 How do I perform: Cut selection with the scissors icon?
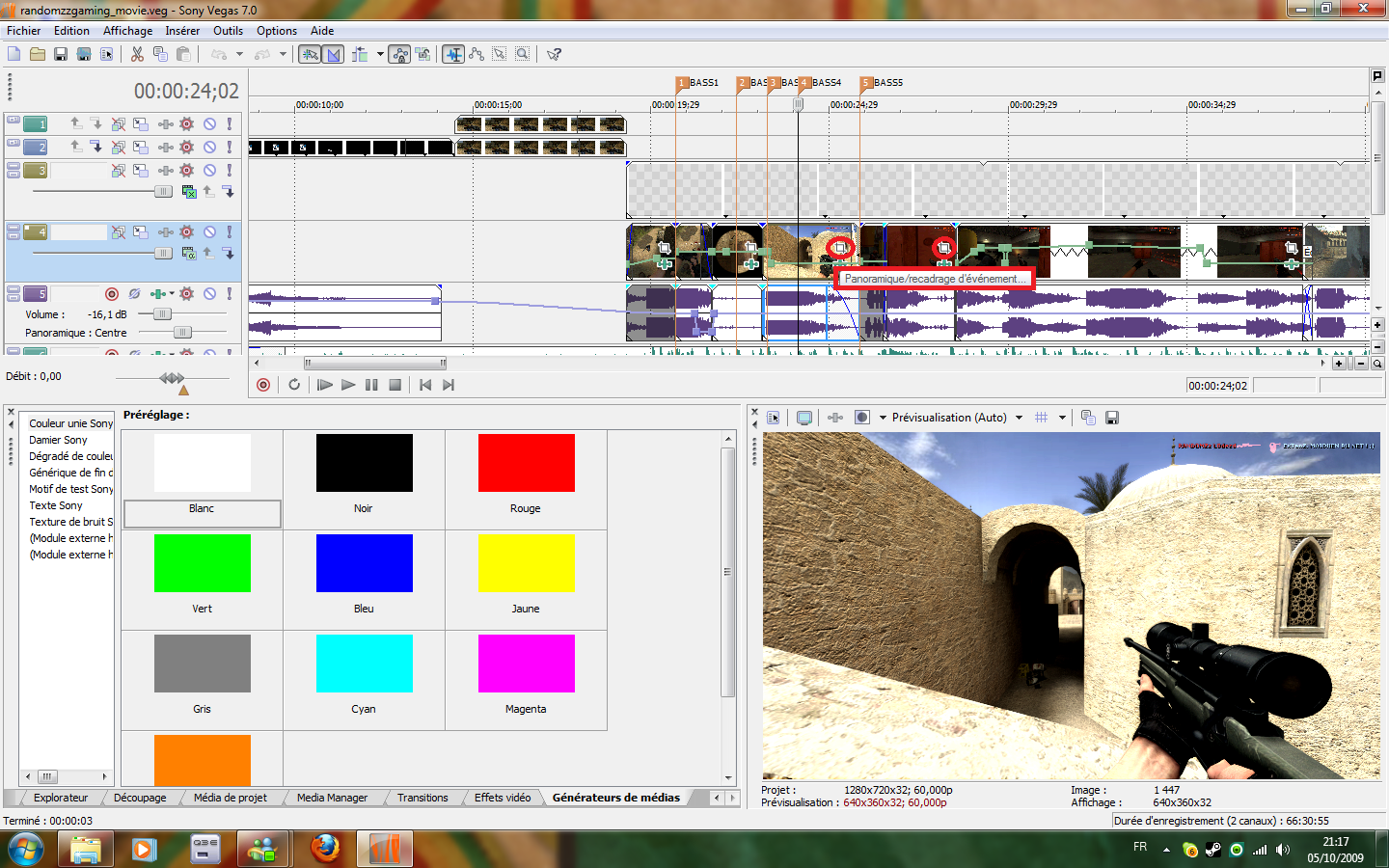click(x=137, y=54)
